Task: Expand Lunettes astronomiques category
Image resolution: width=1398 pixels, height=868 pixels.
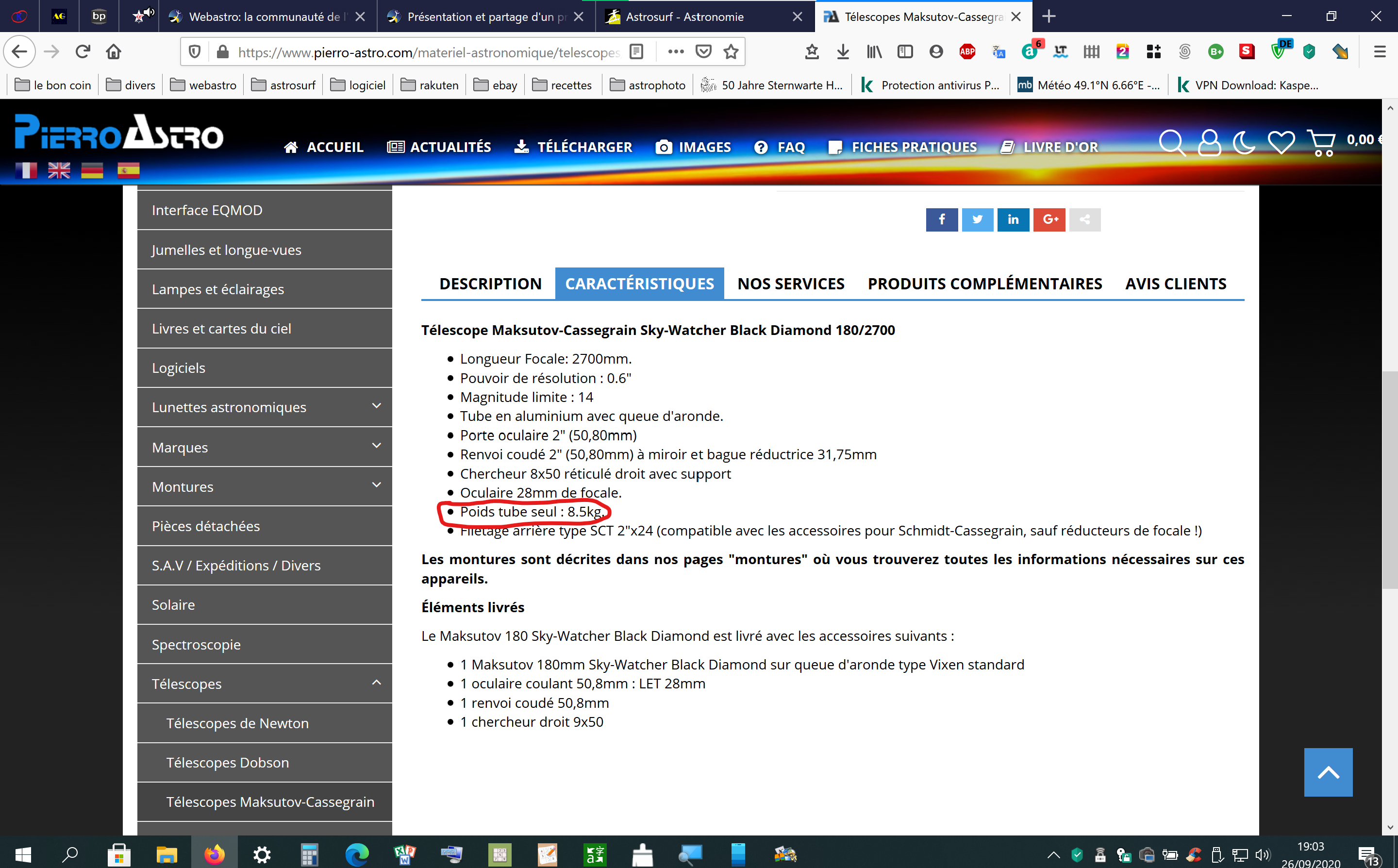Action: (x=377, y=406)
